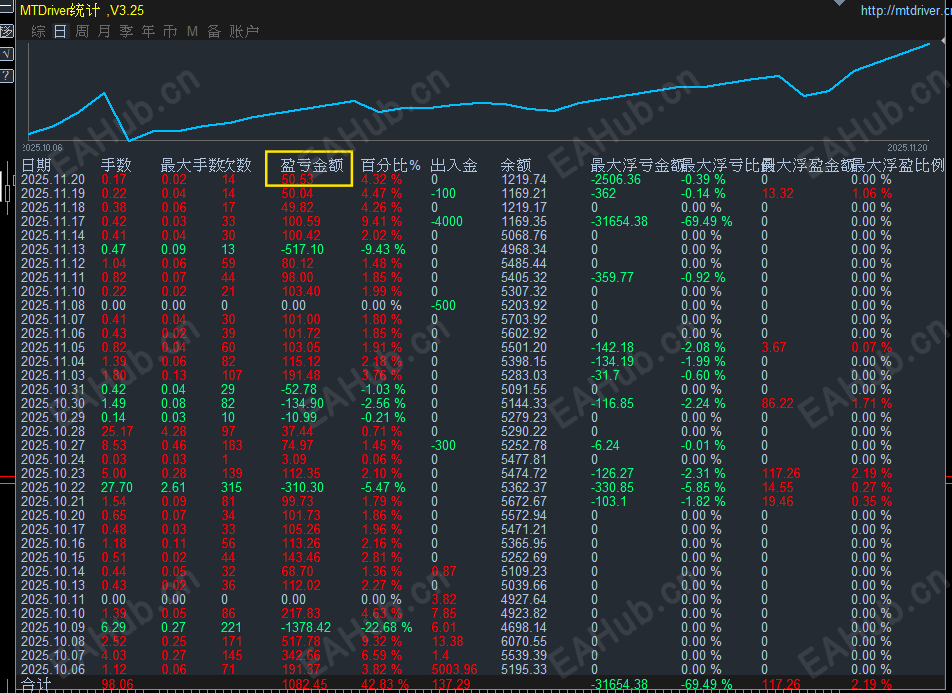Viewport: 952px width, 693px height.
Task: Click the 2025.10.06 start label under the chart
Action: click(42, 148)
